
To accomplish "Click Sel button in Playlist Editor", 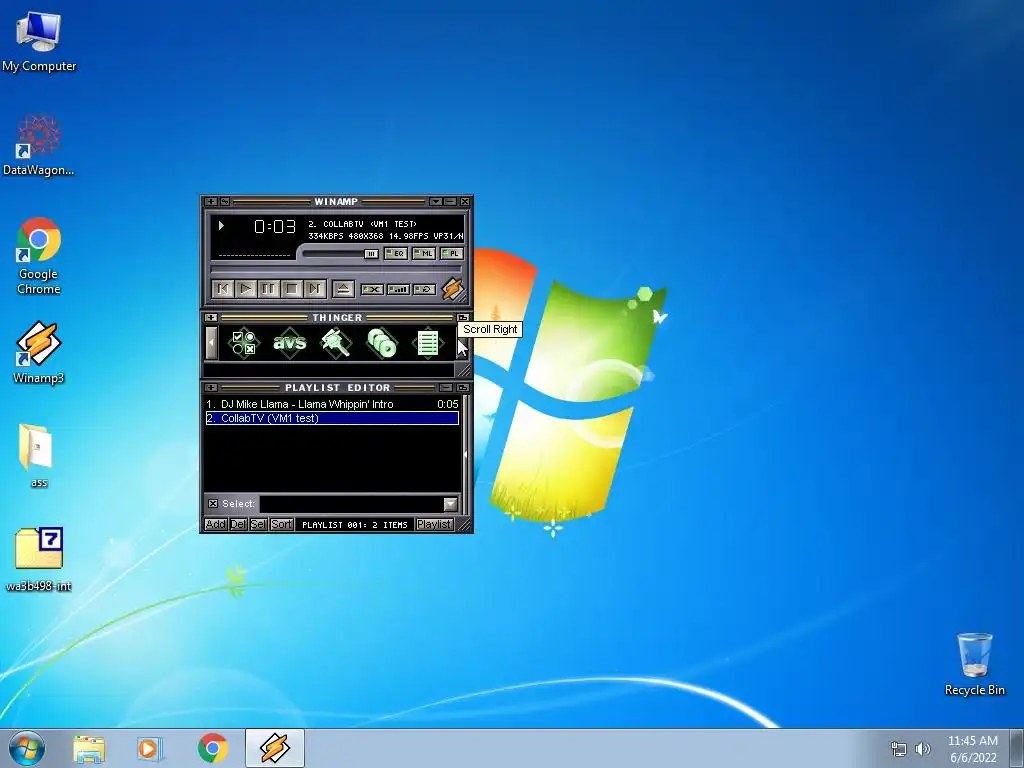I will point(258,524).
